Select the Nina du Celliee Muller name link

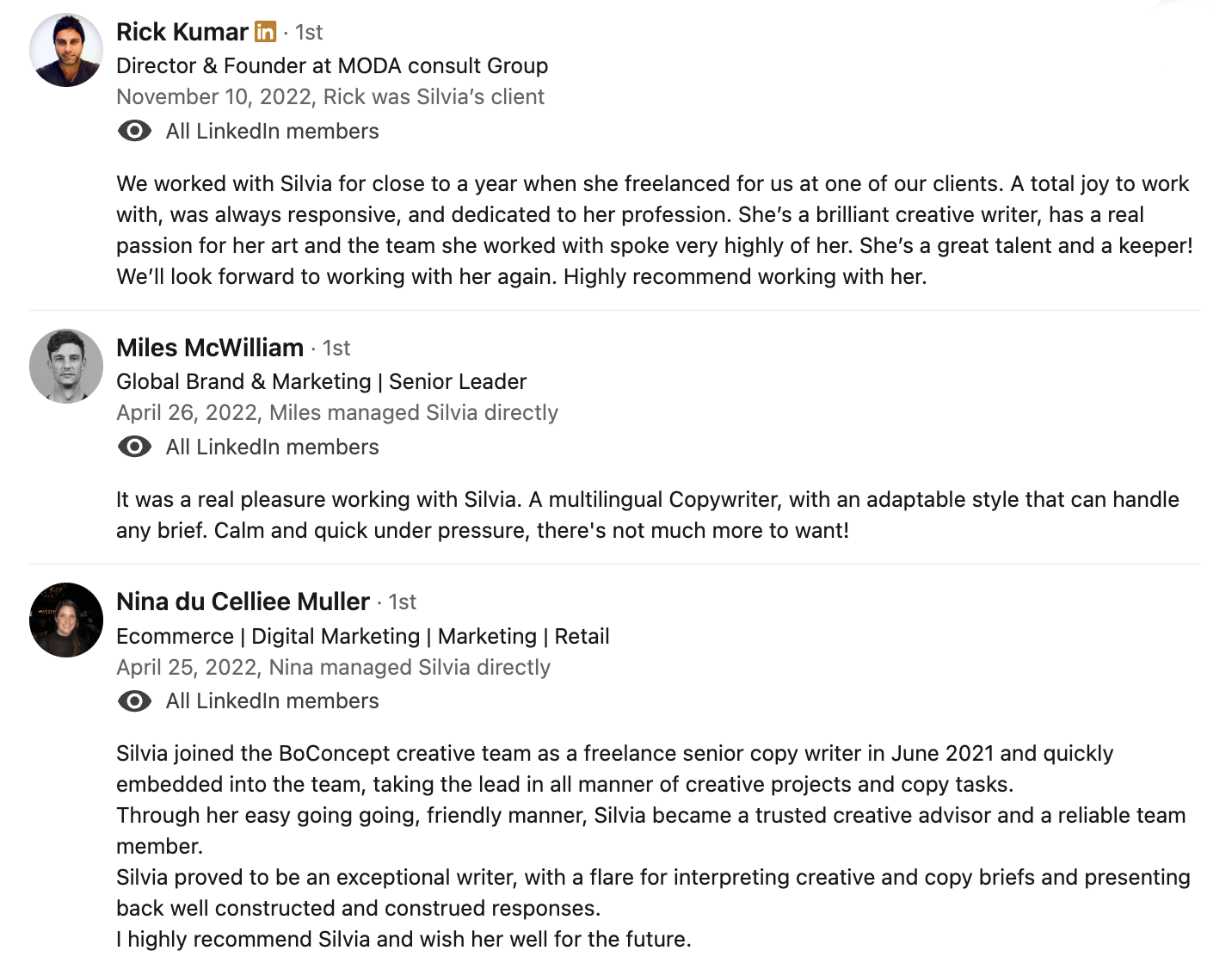pos(243,602)
